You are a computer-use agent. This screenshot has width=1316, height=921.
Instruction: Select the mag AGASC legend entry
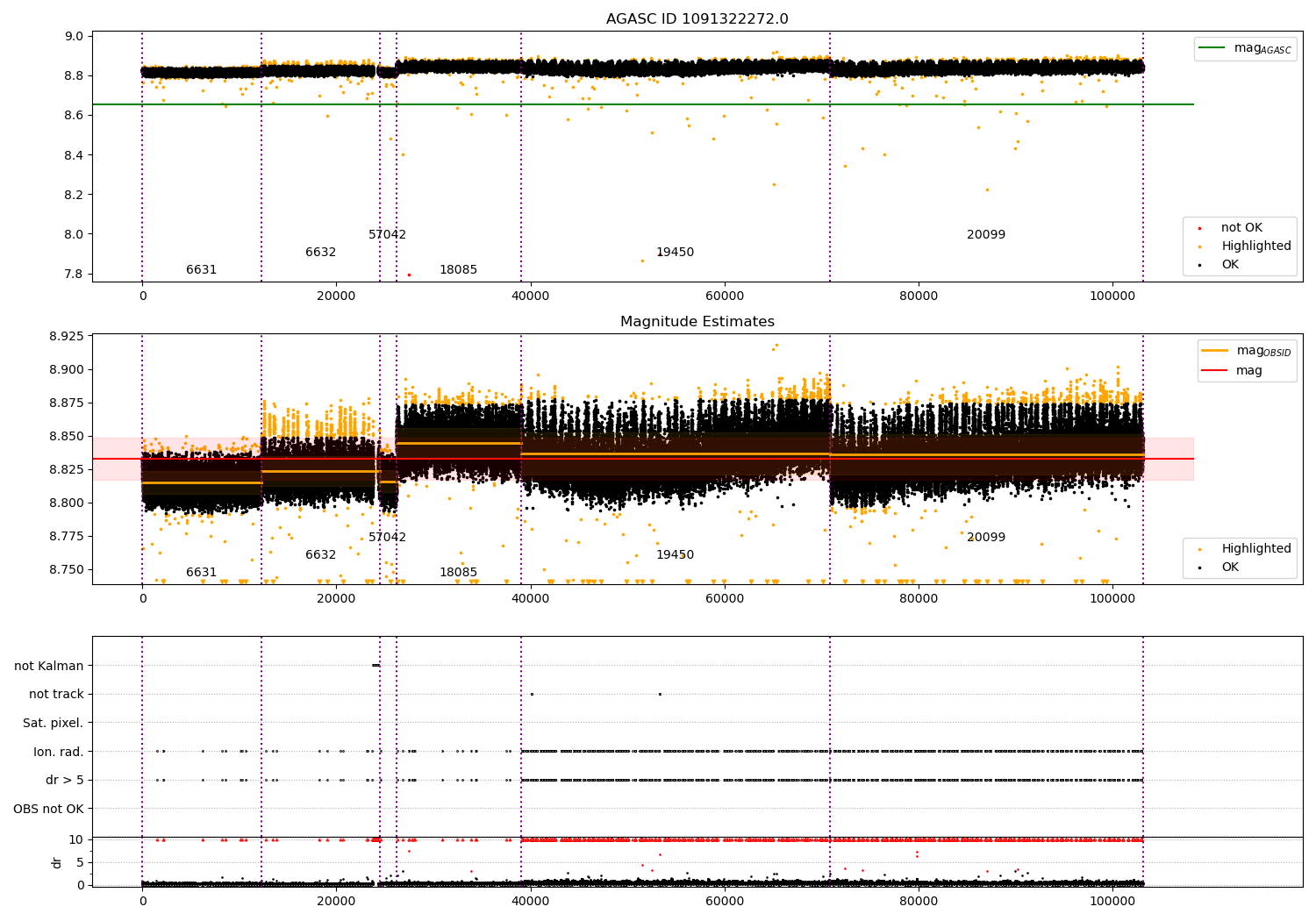coord(1245,48)
